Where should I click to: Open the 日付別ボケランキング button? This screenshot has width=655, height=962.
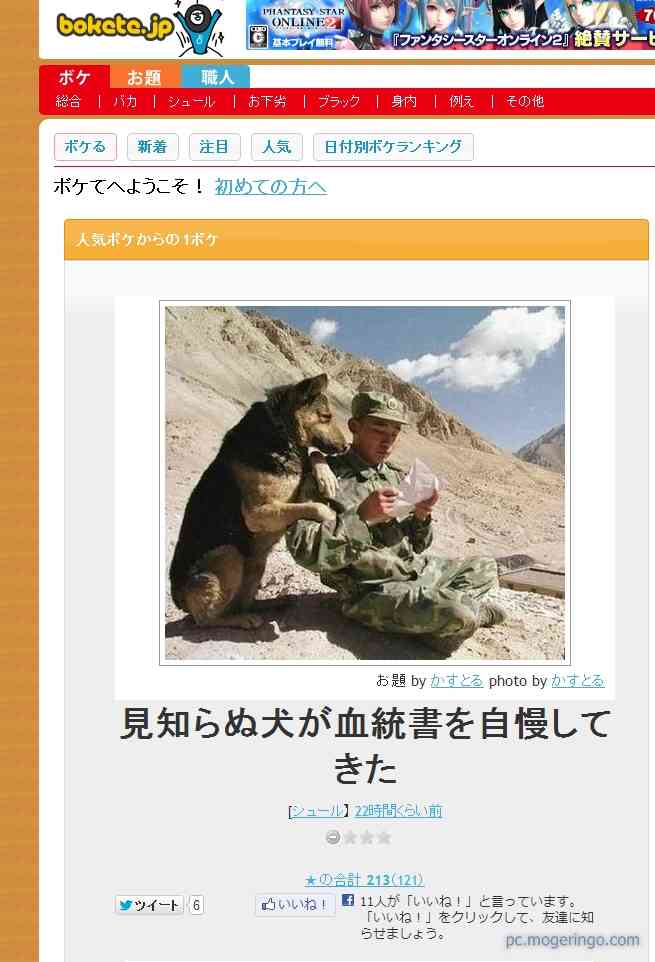coord(393,147)
